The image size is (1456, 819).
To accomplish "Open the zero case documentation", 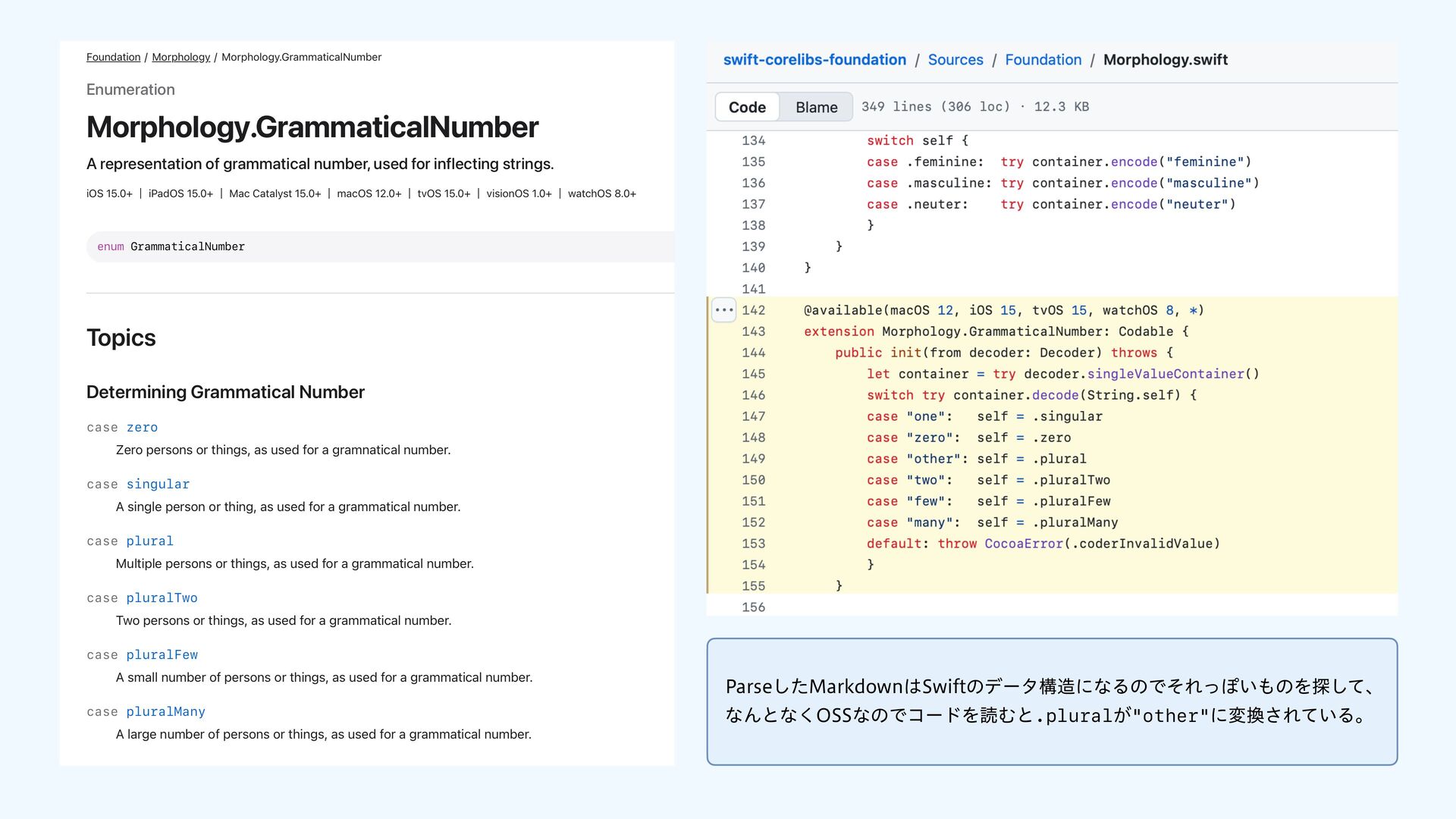I will [142, 428].
